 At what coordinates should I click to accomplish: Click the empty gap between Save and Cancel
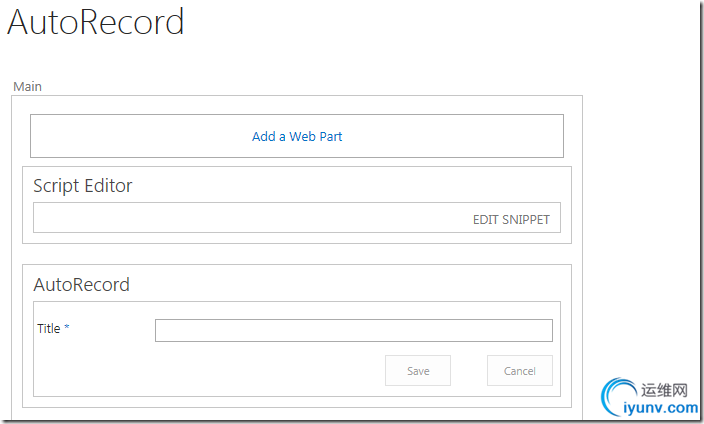469,371
